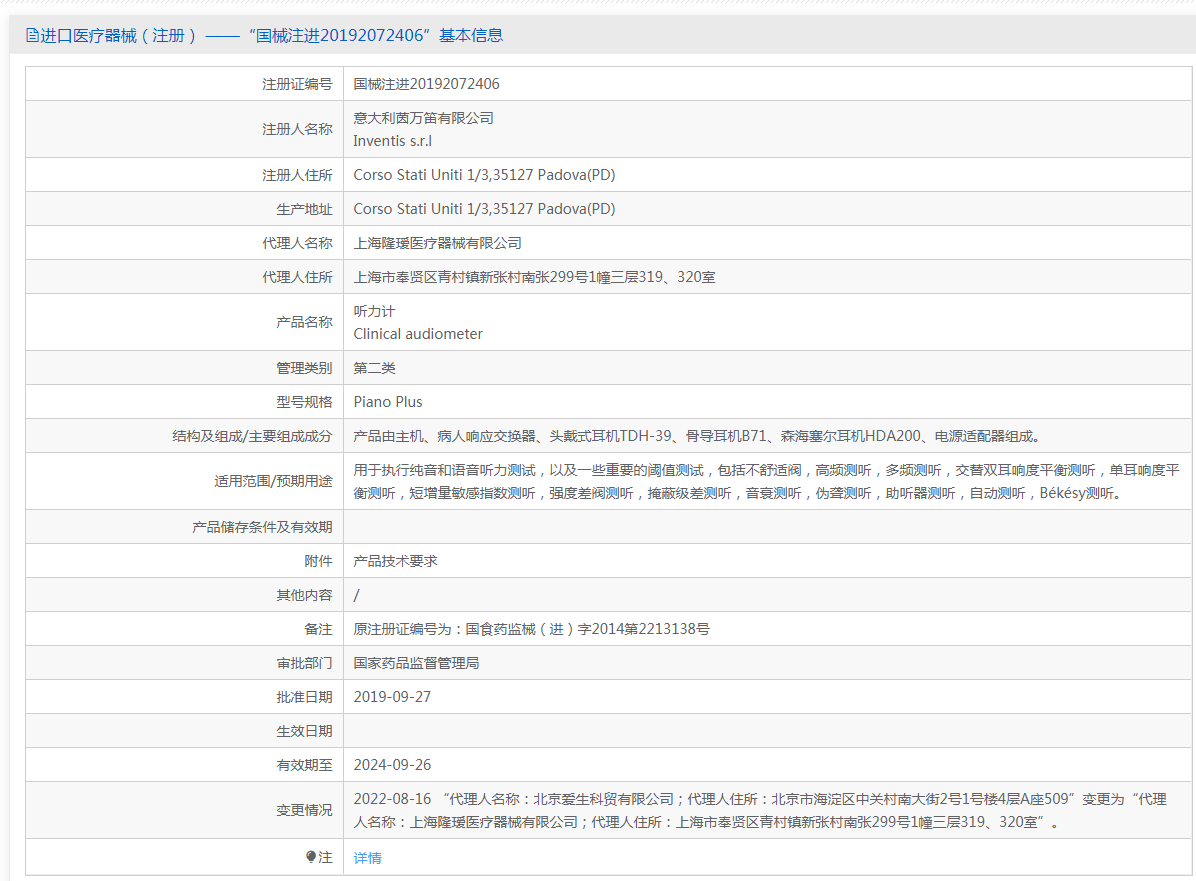
Task: Click the model value Piano Plus
Action: (x=387, y=402)
